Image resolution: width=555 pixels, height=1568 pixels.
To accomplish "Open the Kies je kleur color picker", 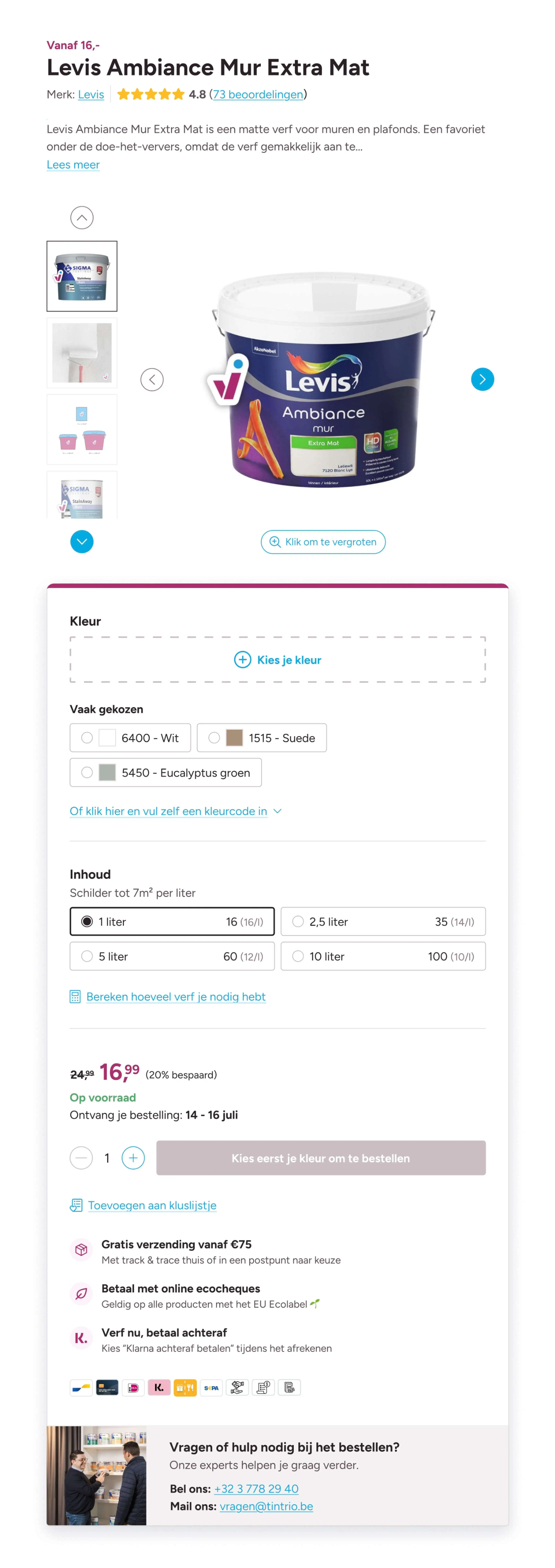I will pyautogui.click(x=278, y=660).
